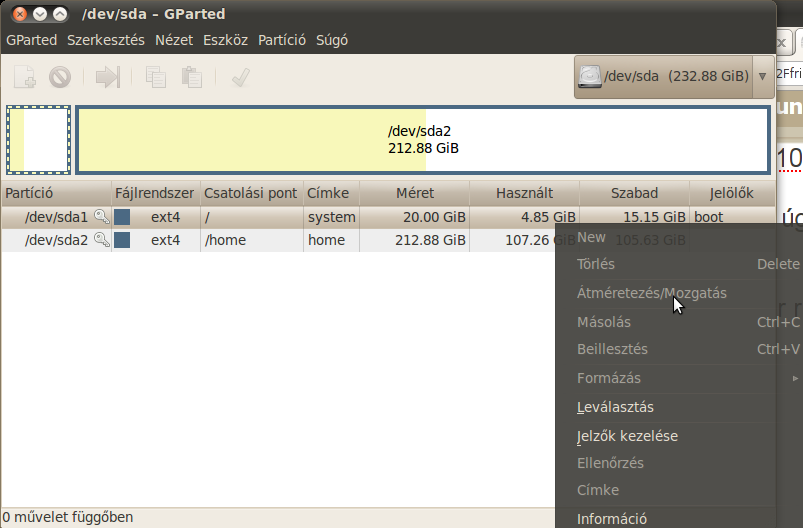Sort by the Partíció column header
Screen dimensions: 803x528
point(56,193)
